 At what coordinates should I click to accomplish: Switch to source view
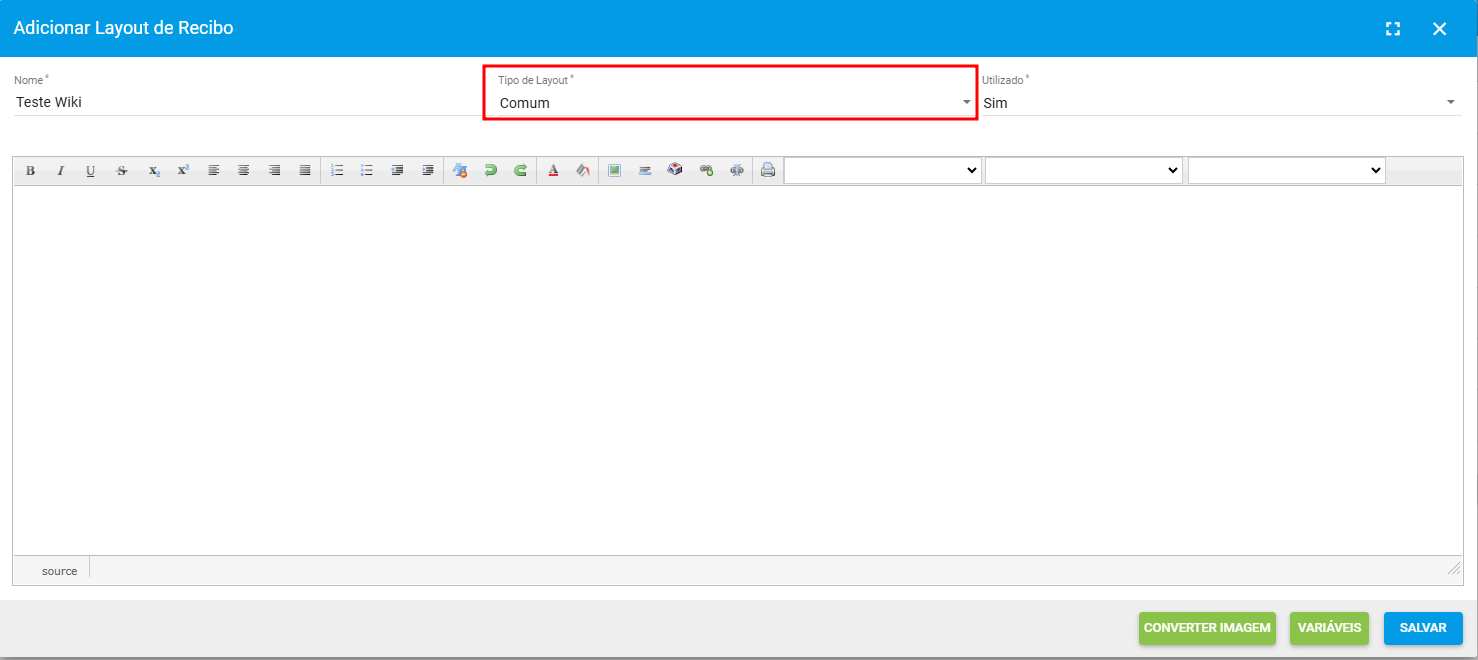tap(59, 571)
